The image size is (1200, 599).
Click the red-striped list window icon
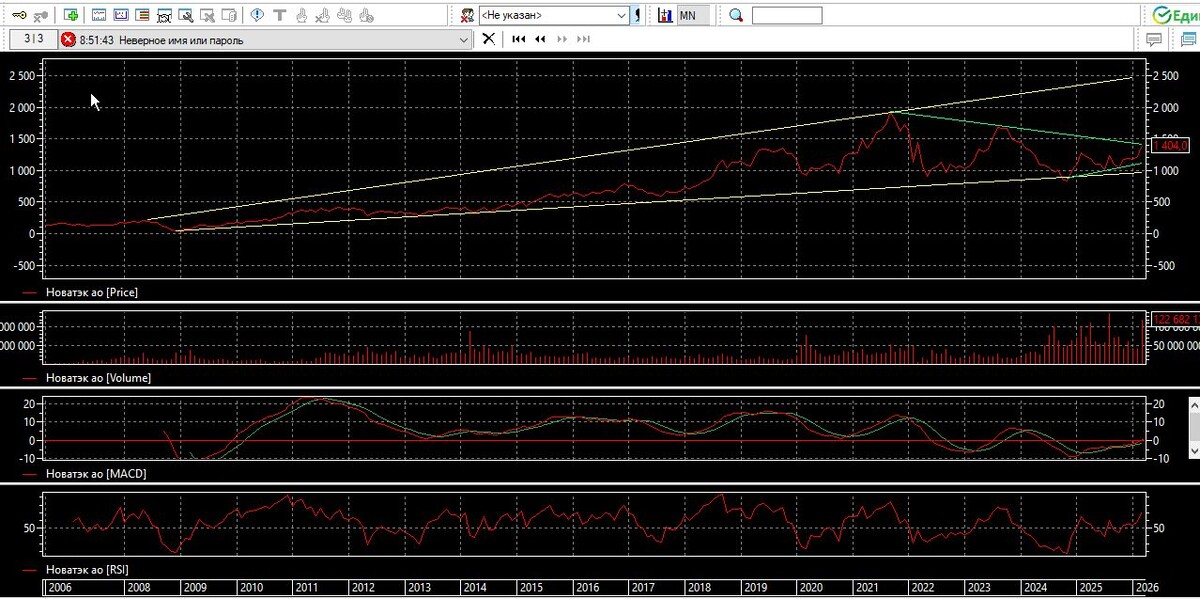(x=143, y=15)
